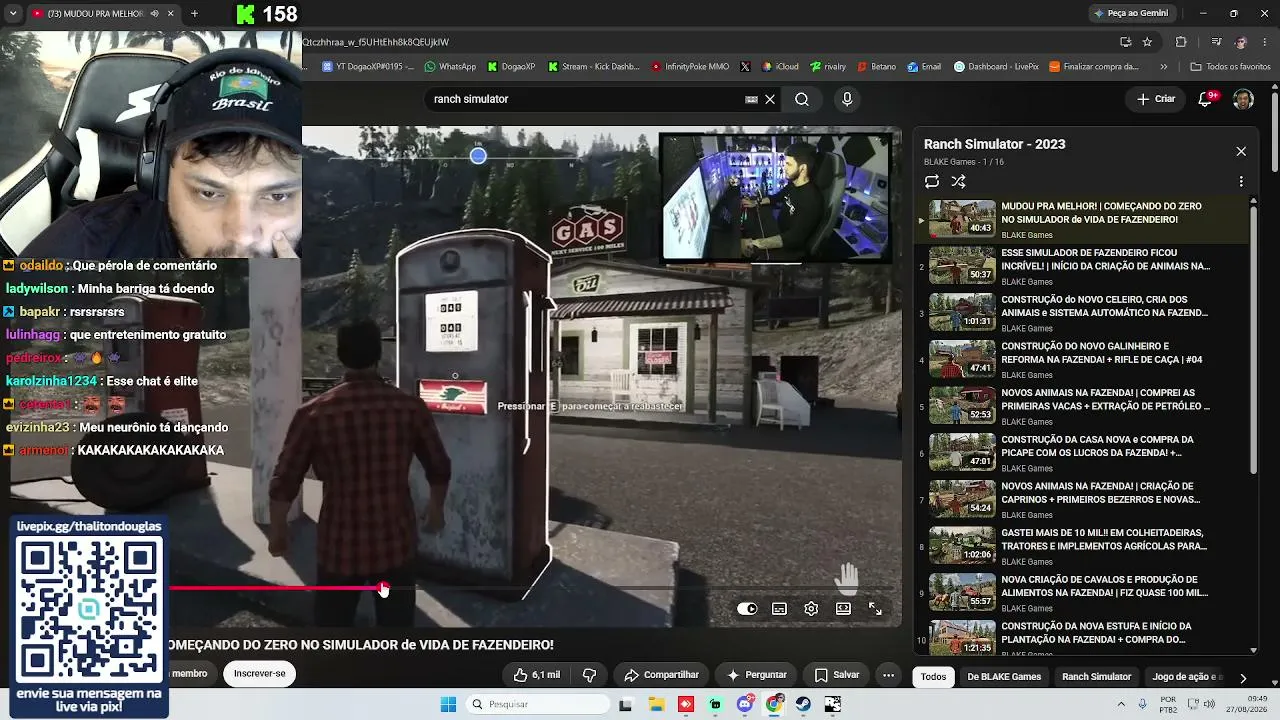Viewport: 1280px width, 720px height.
Task: Open the playlist three-dot options menu
Action: click(1241, 181)
